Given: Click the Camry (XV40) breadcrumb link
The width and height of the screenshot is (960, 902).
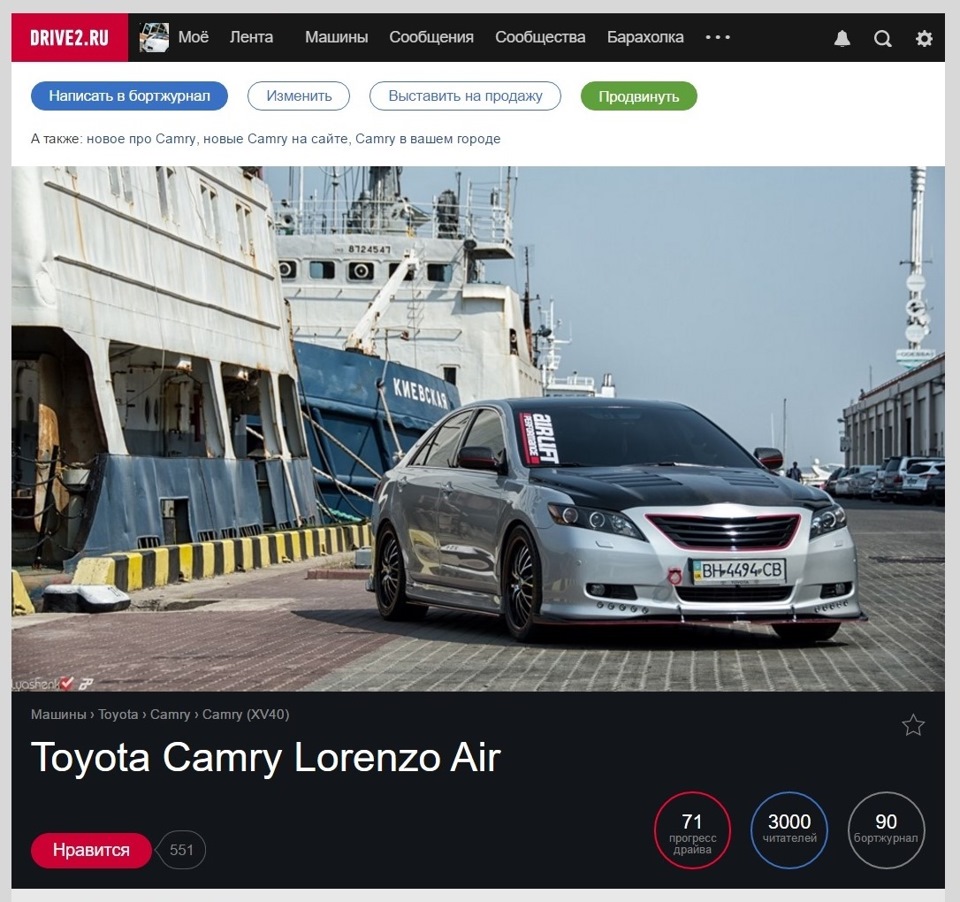Looking at the screenshot, I should (x=246, y=714).
